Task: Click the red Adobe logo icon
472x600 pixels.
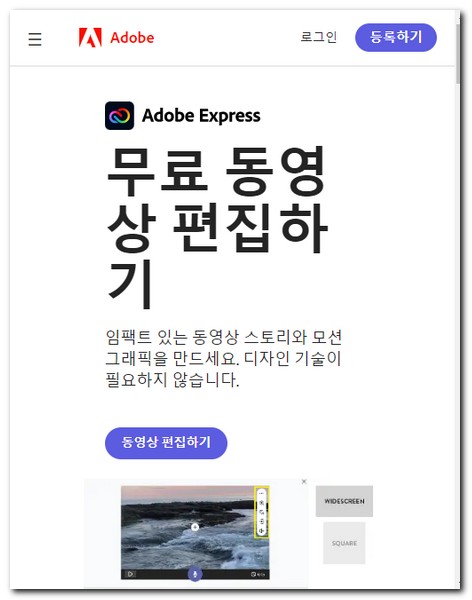Action: tap(90, 38)
